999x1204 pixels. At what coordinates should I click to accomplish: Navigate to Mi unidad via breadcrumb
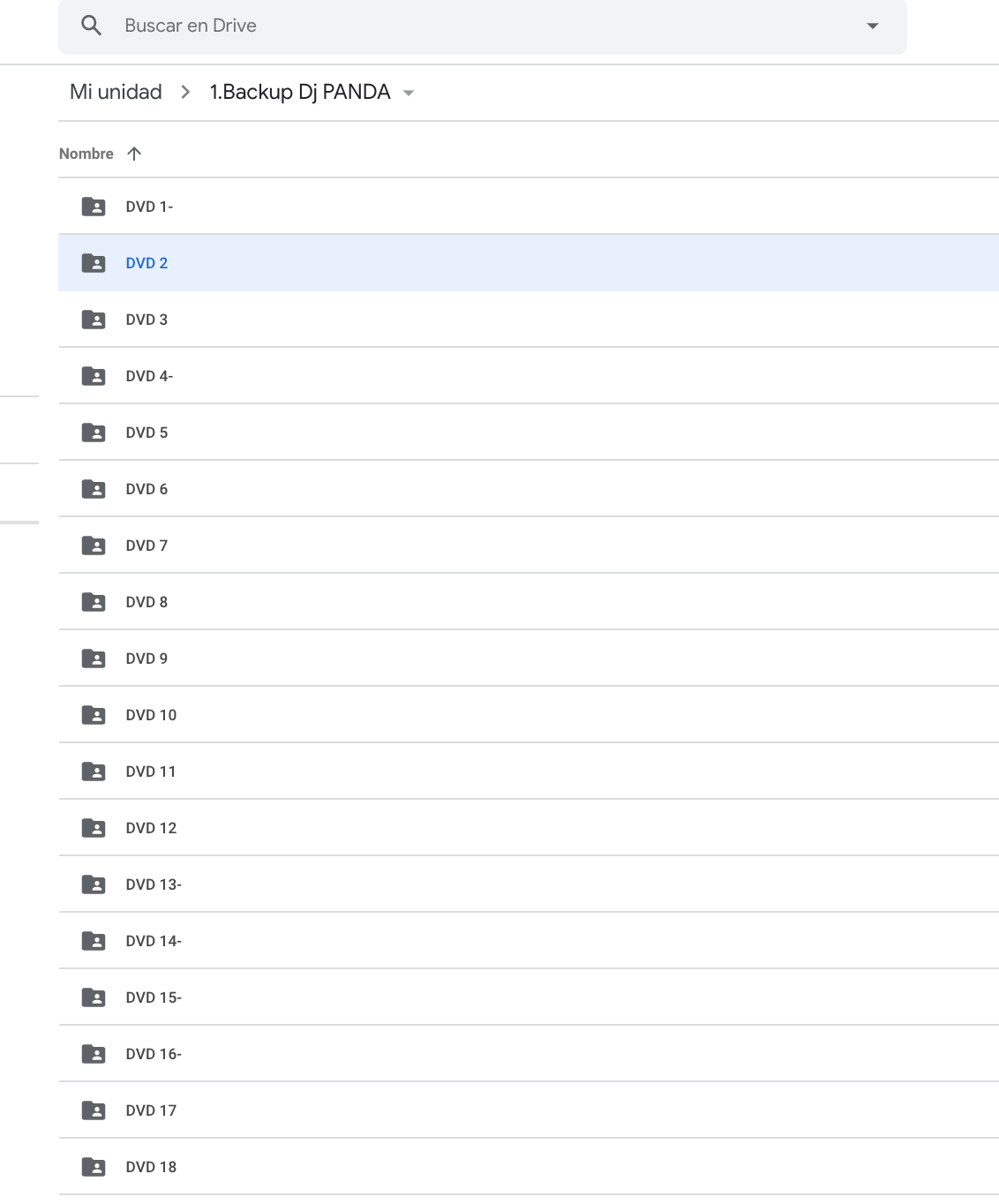point(116,91)
